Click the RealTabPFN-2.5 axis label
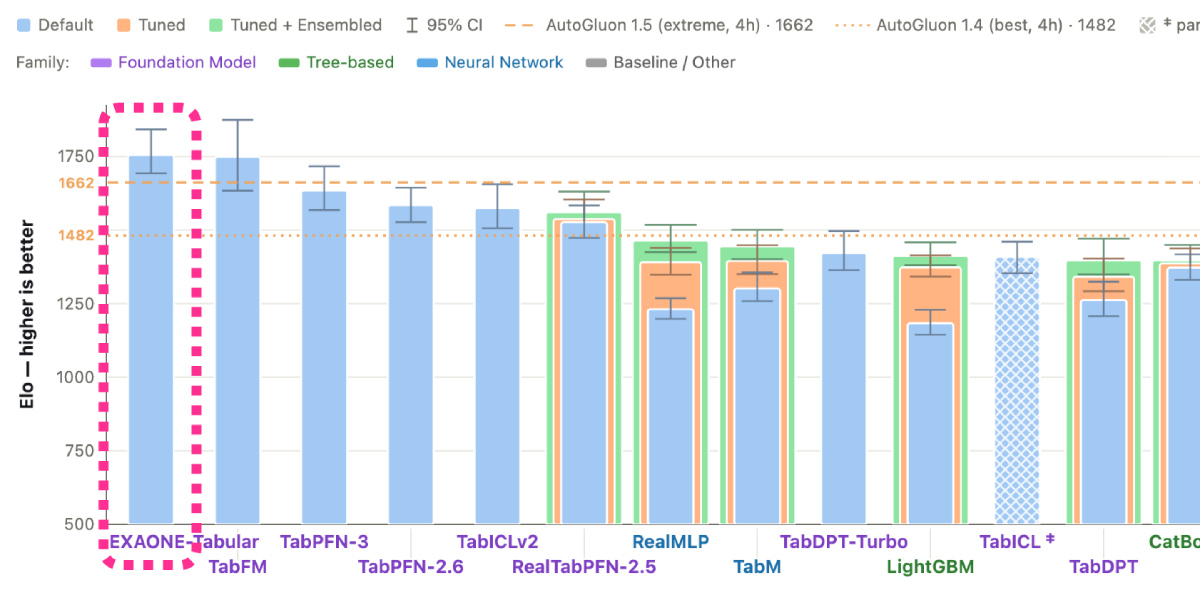This screenshot has width=1200, height=600. tap(584, 567)
